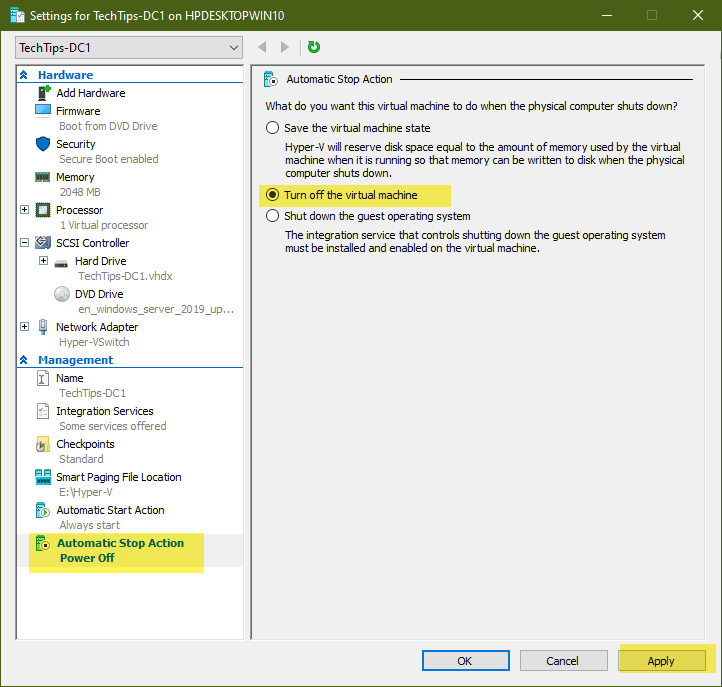Click the Cancel button

[564, 661]
